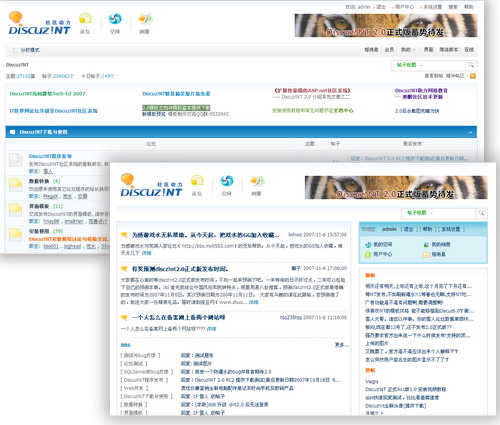Screen dimensions: 500x425
Task: Open the Discuz!NT程序发布 forum link
Action: [x=50, y=156]
